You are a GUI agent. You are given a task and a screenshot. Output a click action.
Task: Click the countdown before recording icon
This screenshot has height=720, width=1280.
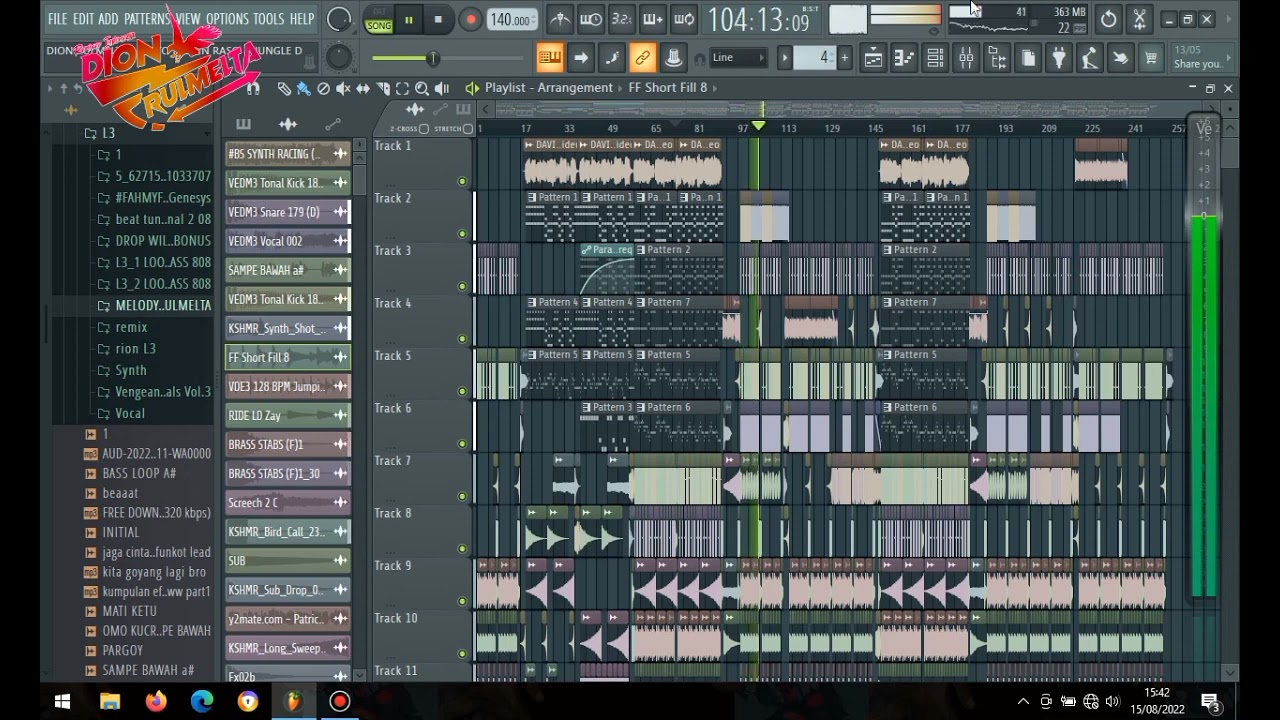pos(622,19)
